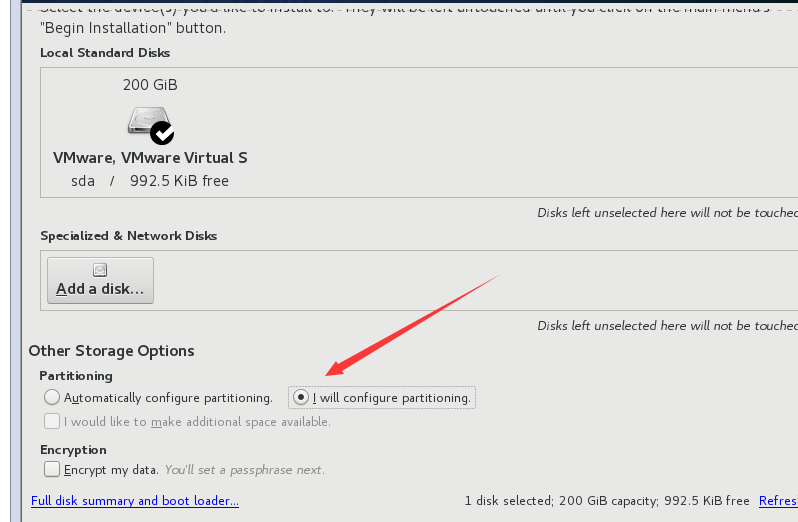
Task: Click the Refresh link at bottom right
Action: 778,501
